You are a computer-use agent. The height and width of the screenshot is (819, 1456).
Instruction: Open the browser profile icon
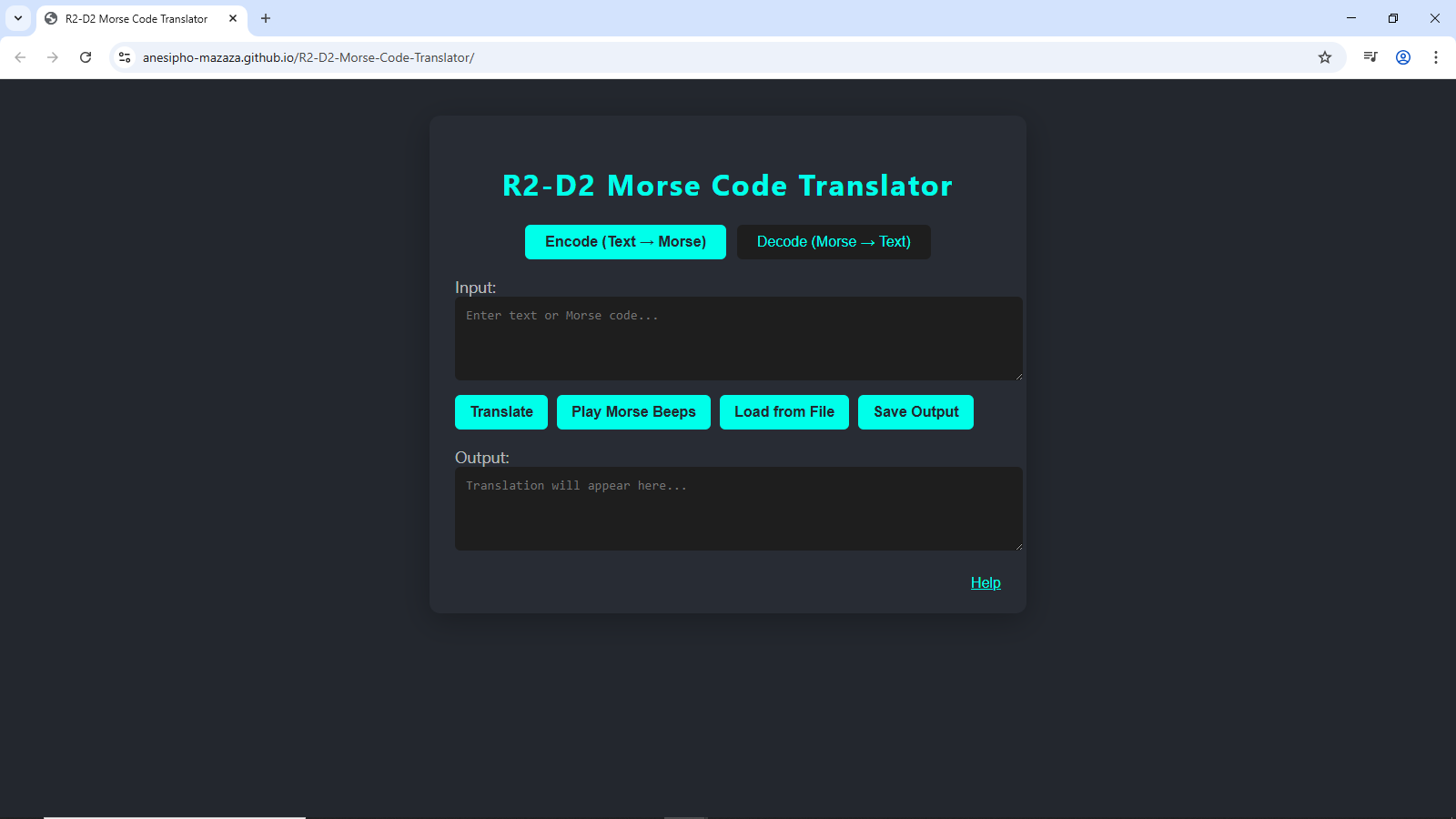pos(1403,57)
